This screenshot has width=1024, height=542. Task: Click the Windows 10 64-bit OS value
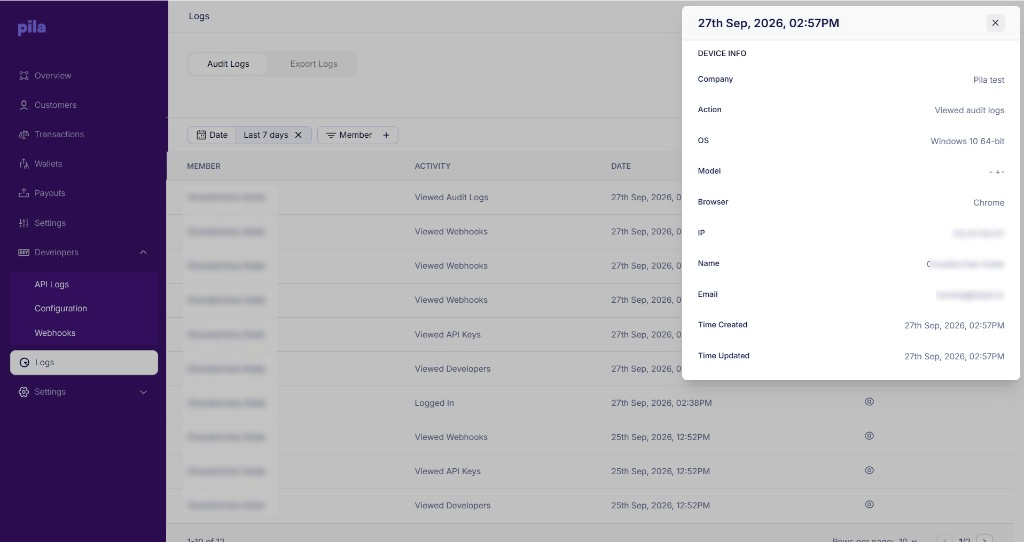[x=967, y=141]
